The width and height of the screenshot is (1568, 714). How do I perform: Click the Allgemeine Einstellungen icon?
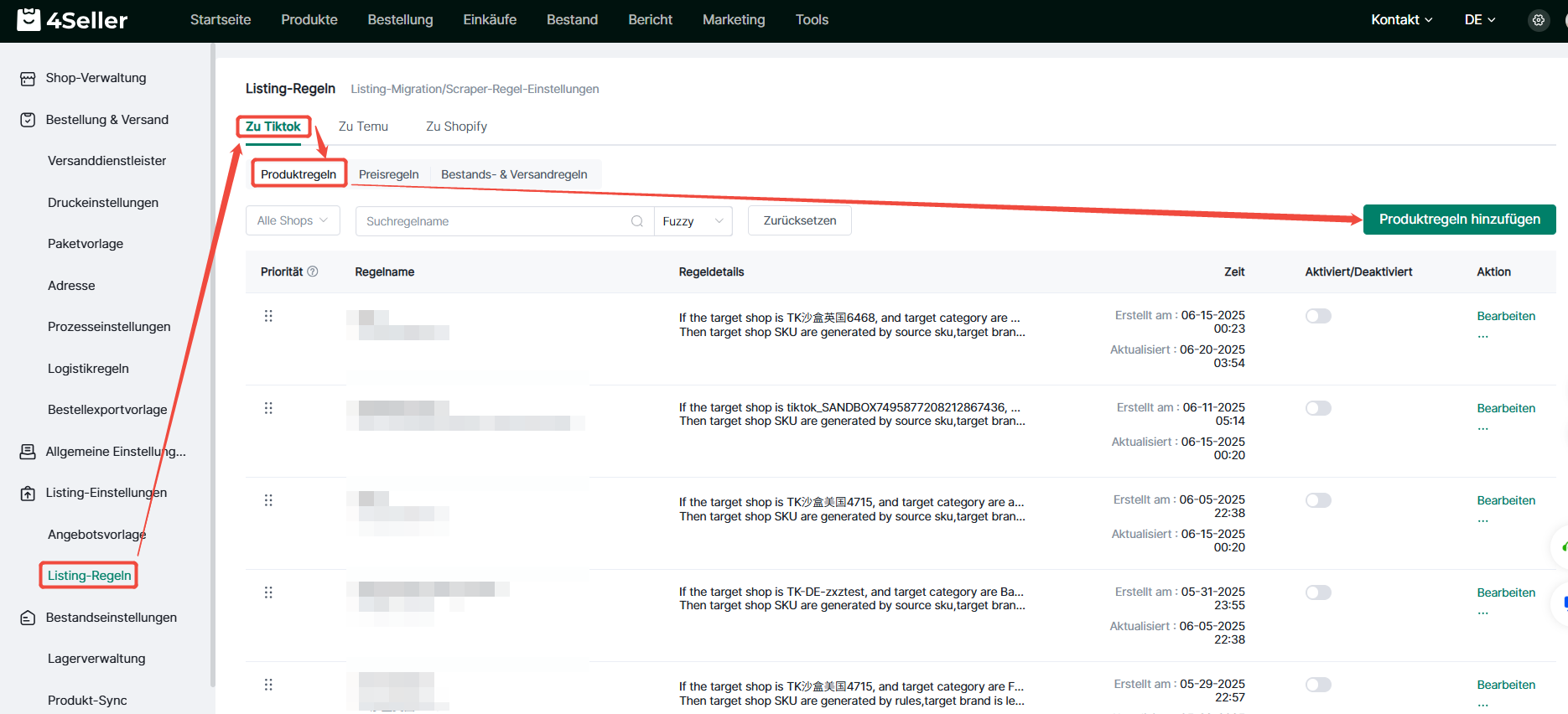(28, 452)
